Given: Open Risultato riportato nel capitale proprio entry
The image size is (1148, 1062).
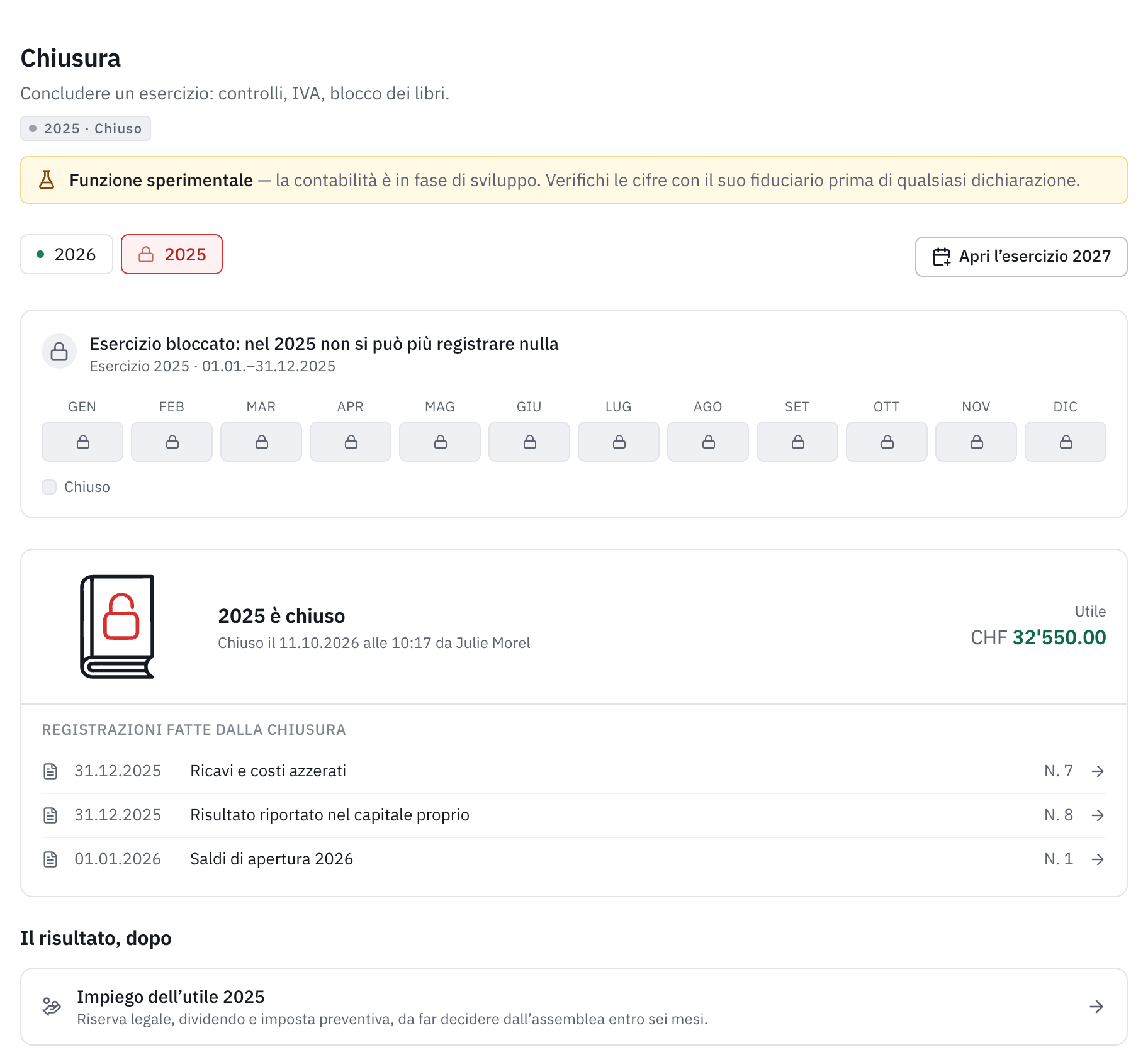Looking at the screenshot, I should (574, 815).
